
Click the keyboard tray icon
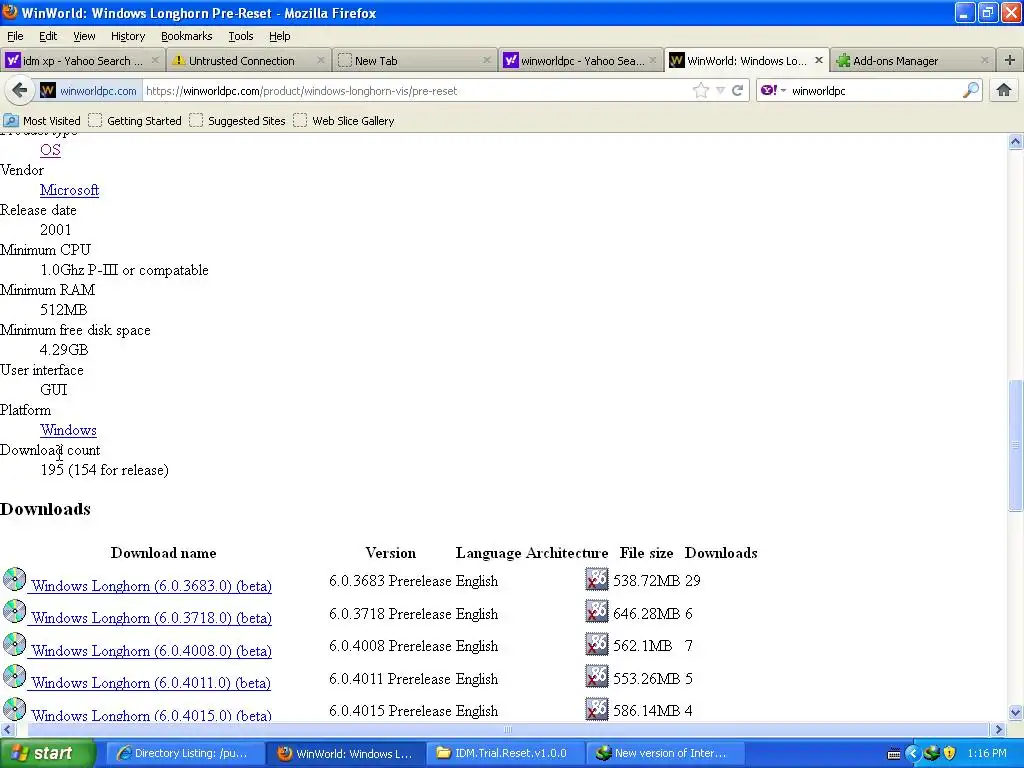(x=894, y=754)
